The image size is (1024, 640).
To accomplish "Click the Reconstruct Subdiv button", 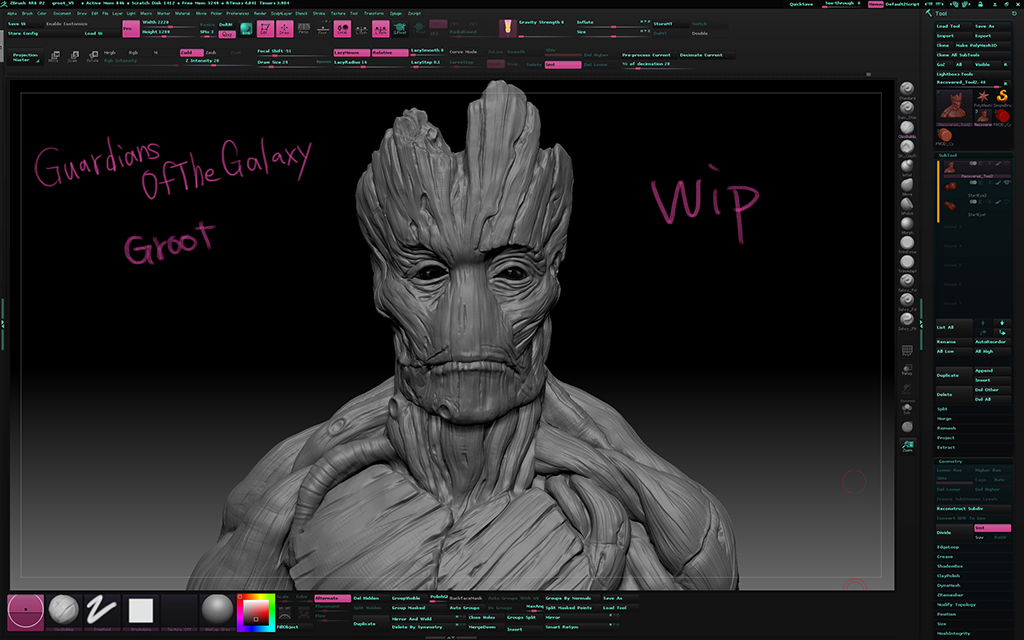I will (974, 509).
